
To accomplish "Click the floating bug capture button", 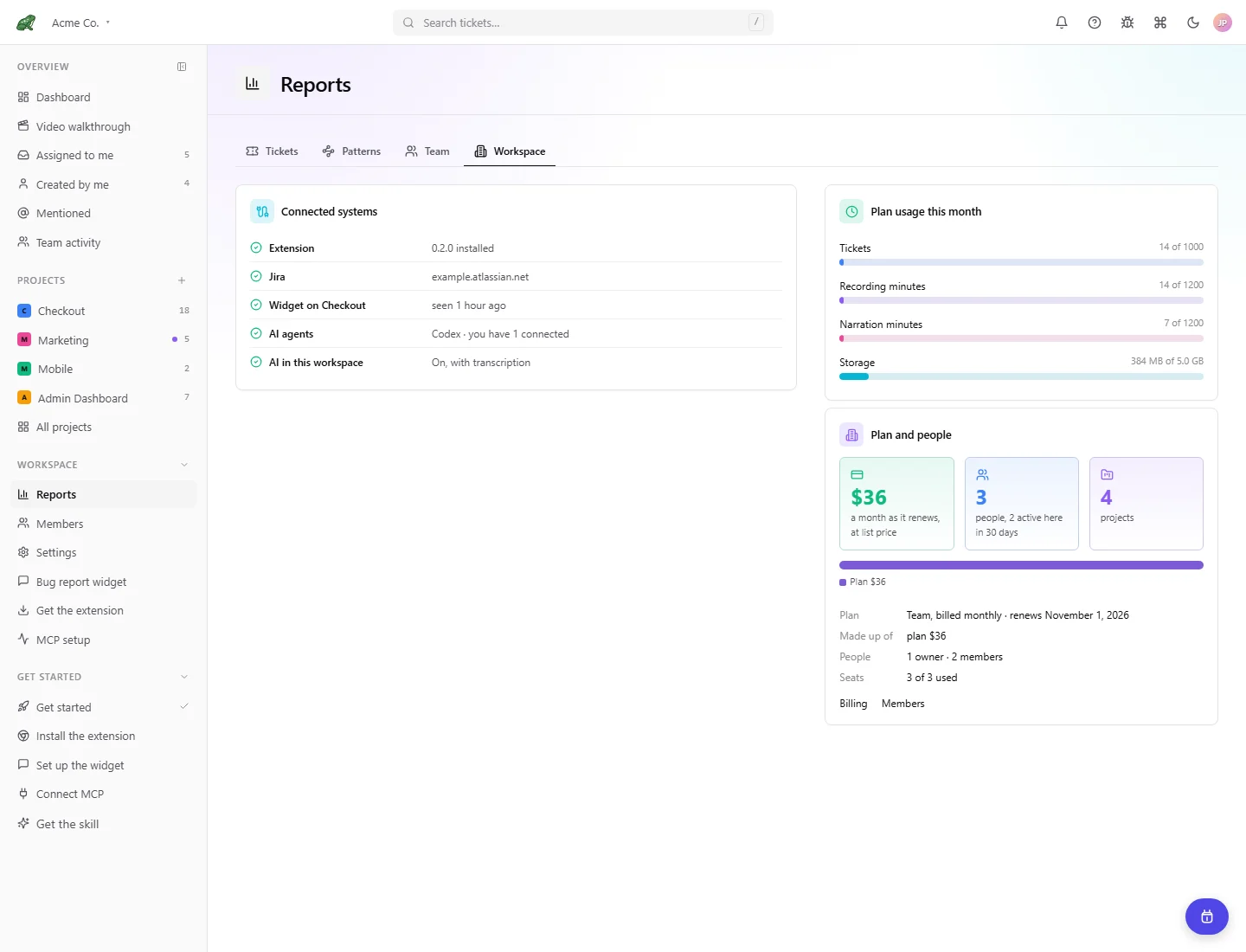I will point(1207,917).
